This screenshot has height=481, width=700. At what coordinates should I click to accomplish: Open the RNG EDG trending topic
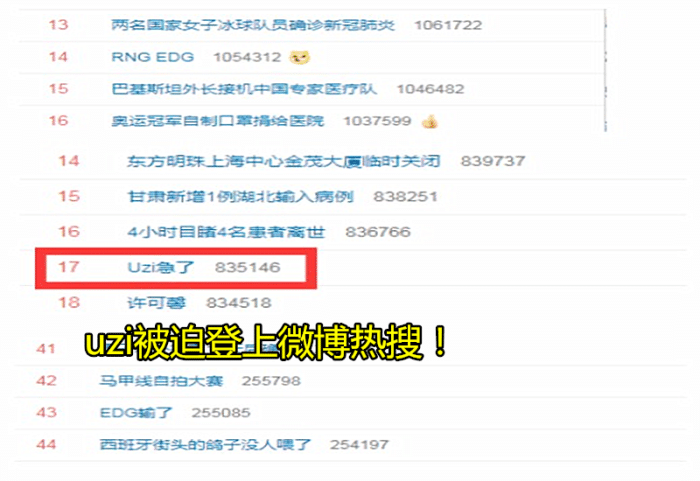(152, 57)
